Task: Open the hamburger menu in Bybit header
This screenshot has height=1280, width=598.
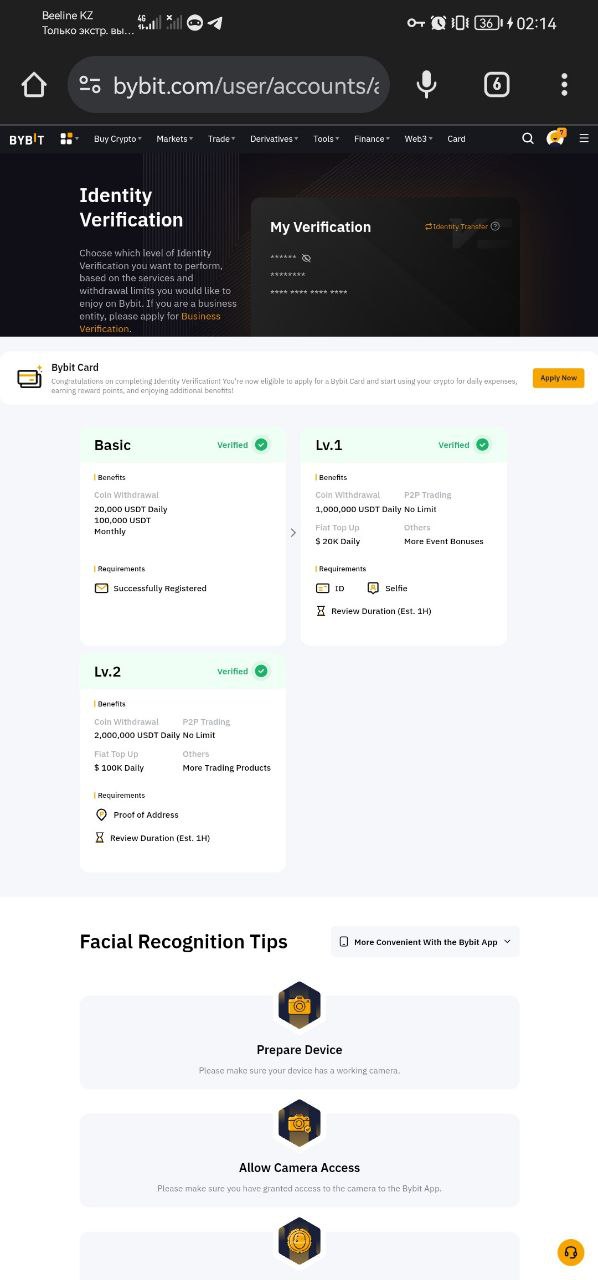Action: [584, 139]
